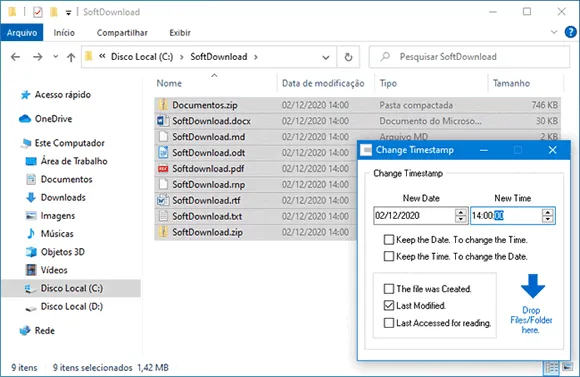This screenshot has height=377, width=580.
Task: Click the Softdownload.pdf file icon
Action: (x=163, y=169)
